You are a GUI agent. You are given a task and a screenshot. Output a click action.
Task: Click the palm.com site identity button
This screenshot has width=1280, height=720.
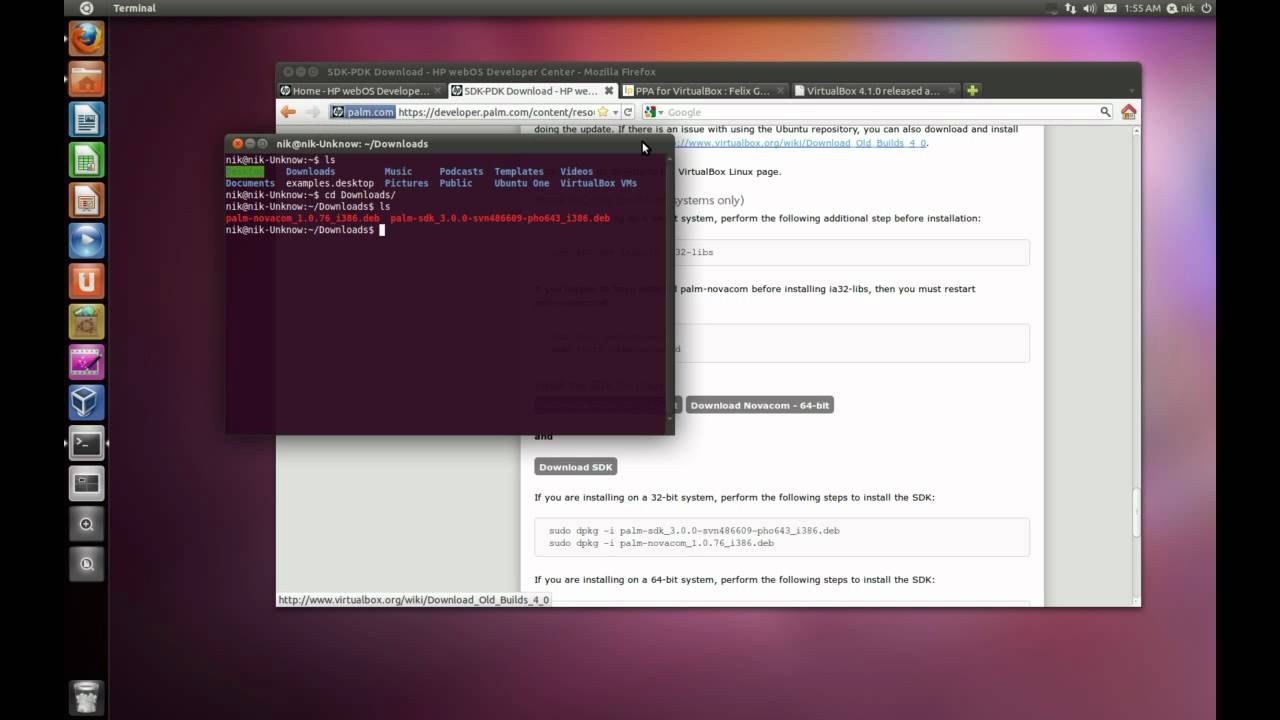[363, 112]
